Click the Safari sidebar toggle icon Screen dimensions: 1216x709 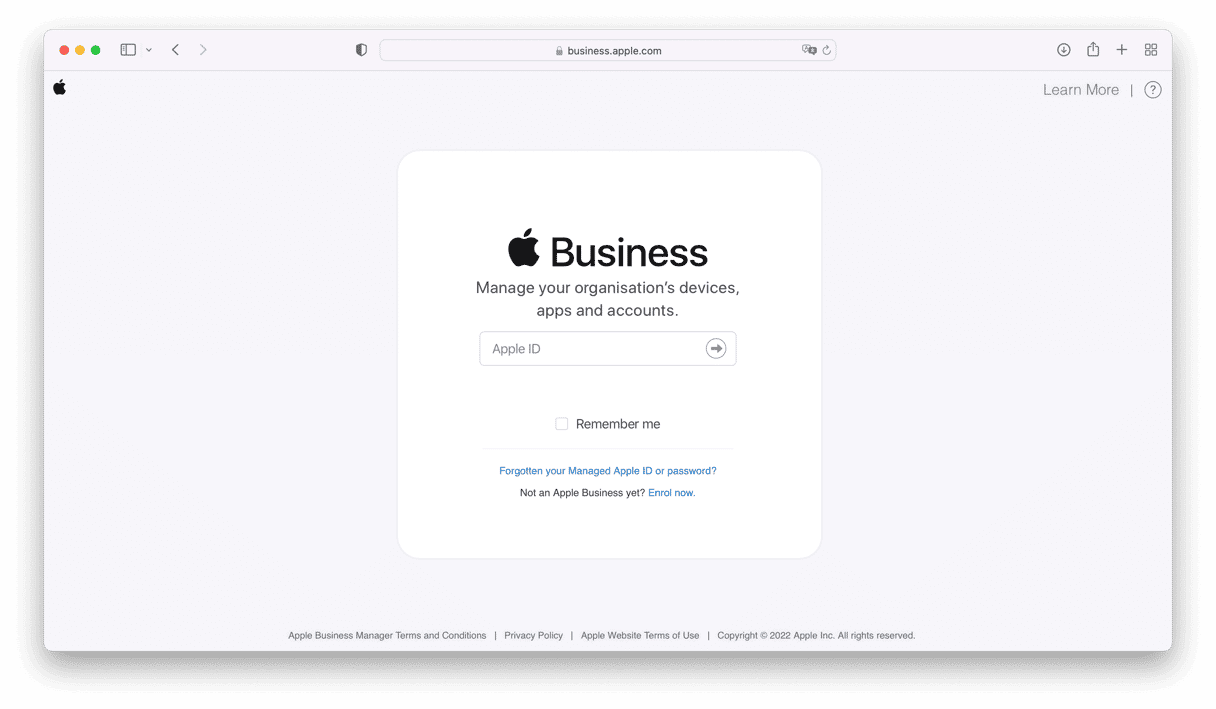[128, 50]
